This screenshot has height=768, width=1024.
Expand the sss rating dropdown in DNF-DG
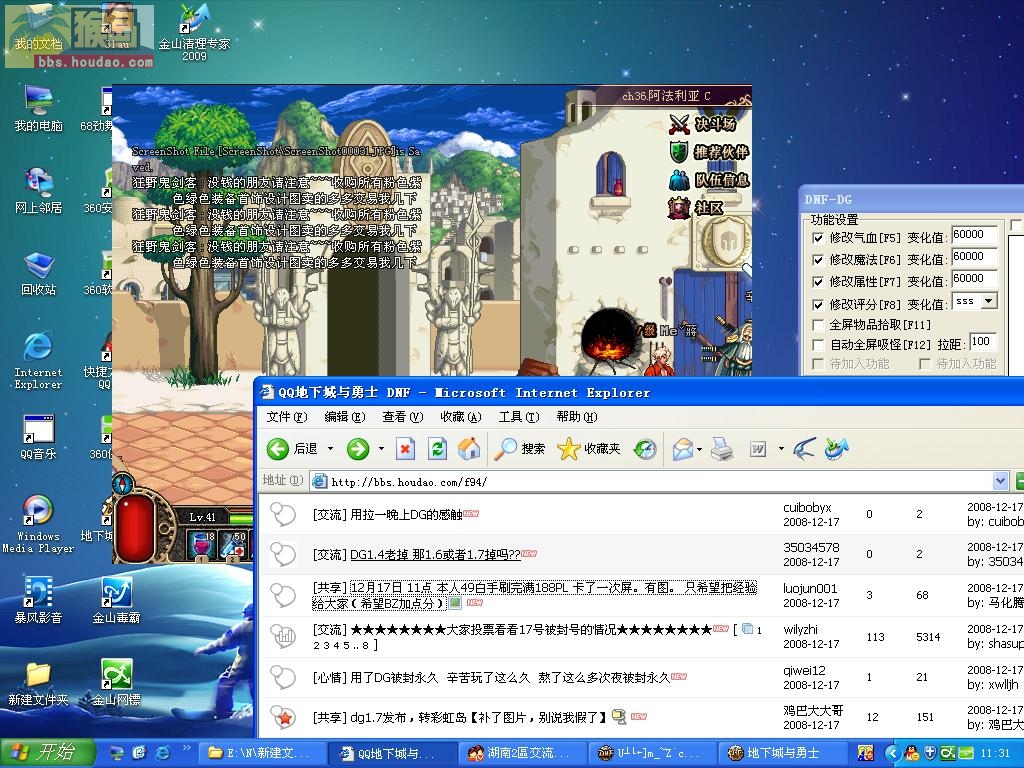point(989,301)
